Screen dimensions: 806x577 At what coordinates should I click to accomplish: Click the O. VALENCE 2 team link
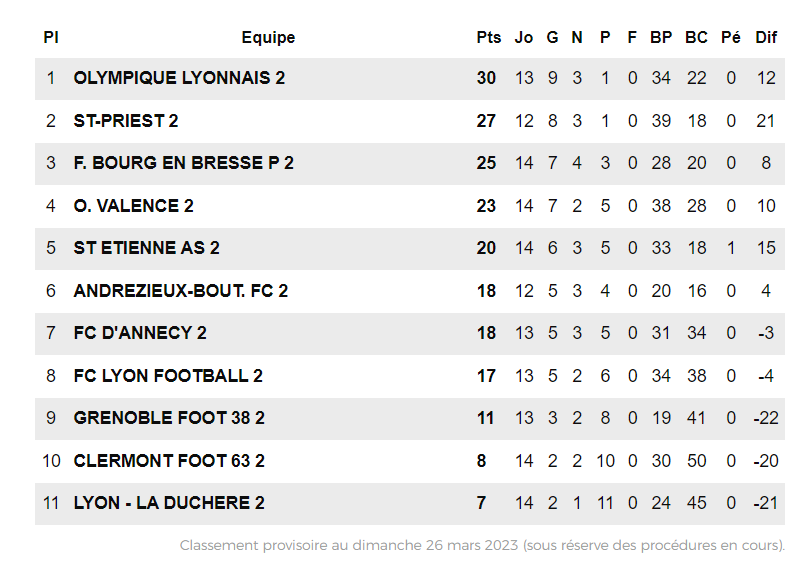(x=133, y=206)
